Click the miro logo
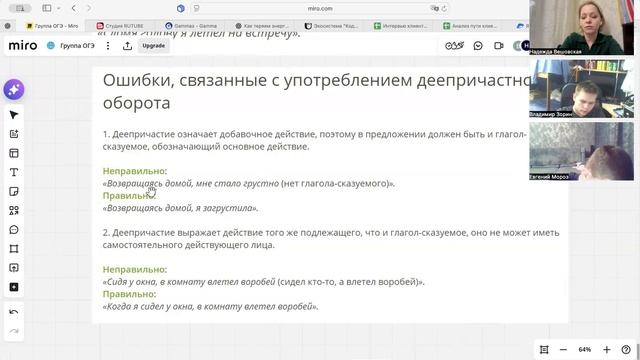The width and height of the screenshot is (640, 360). click(23, 45)
